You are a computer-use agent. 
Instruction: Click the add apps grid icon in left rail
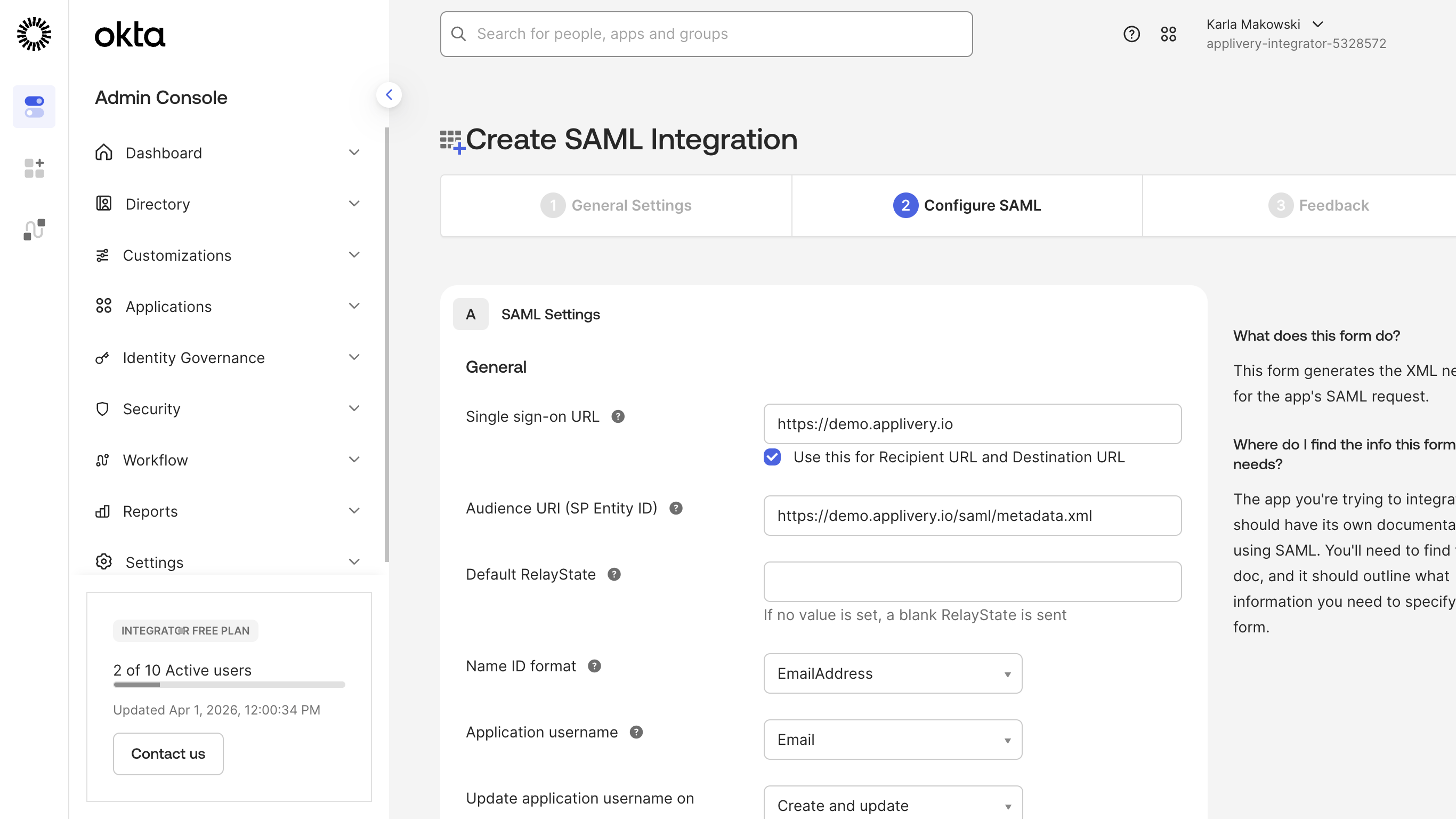34,167
